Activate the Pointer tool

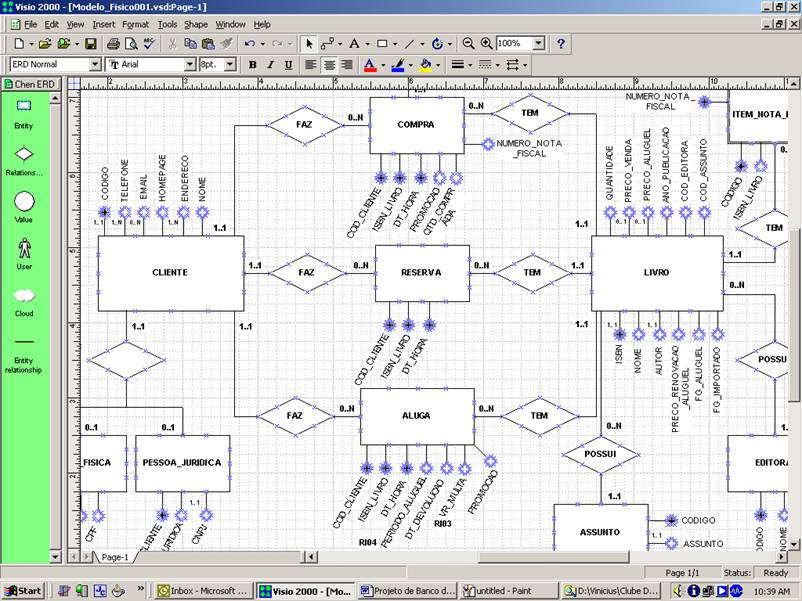(309, 44)
